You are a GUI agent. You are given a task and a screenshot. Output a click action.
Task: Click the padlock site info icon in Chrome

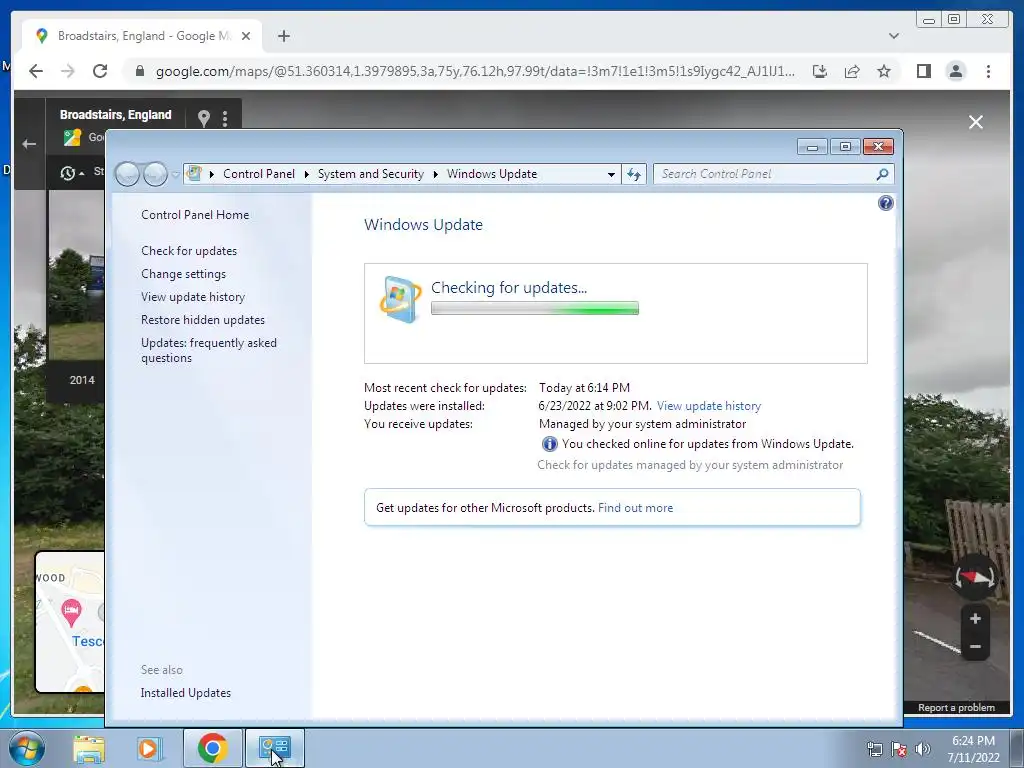pyautogui.click(x=139, y=71)
